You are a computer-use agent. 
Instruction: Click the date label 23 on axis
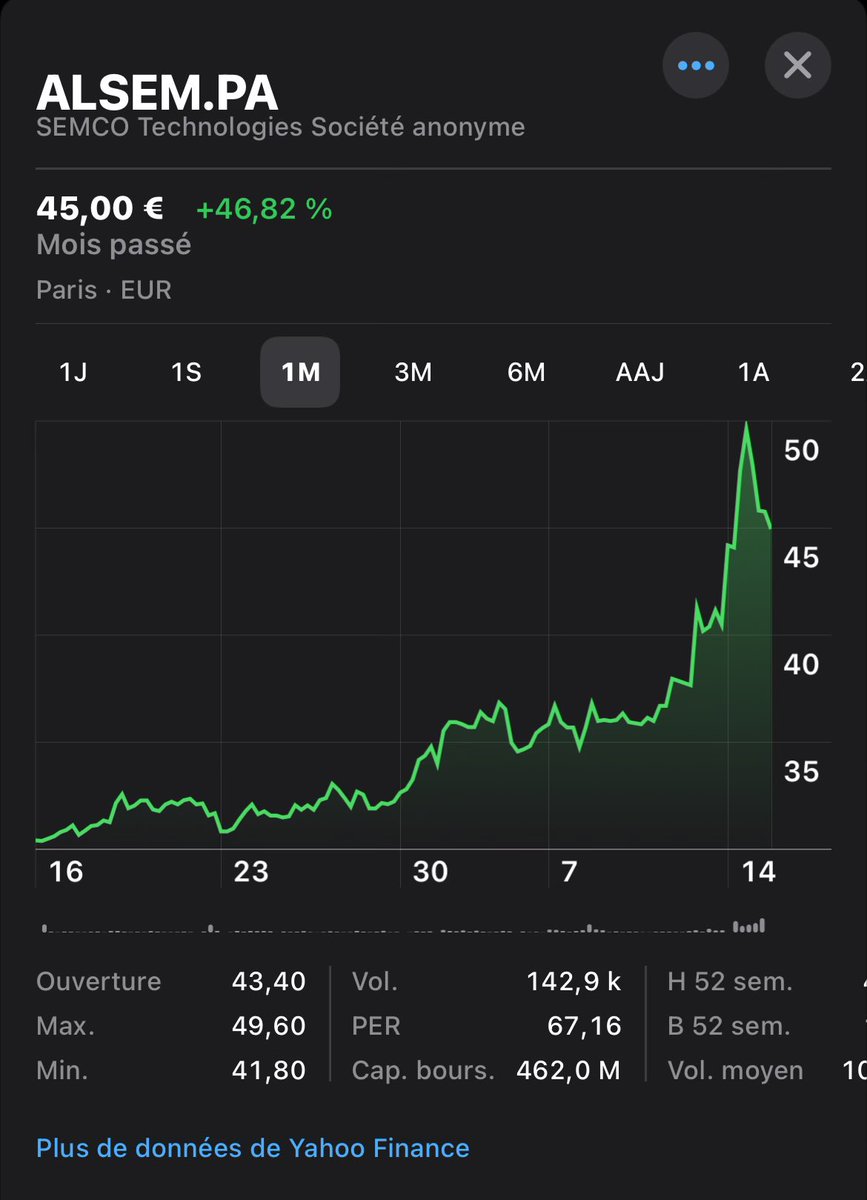point(251,872)
